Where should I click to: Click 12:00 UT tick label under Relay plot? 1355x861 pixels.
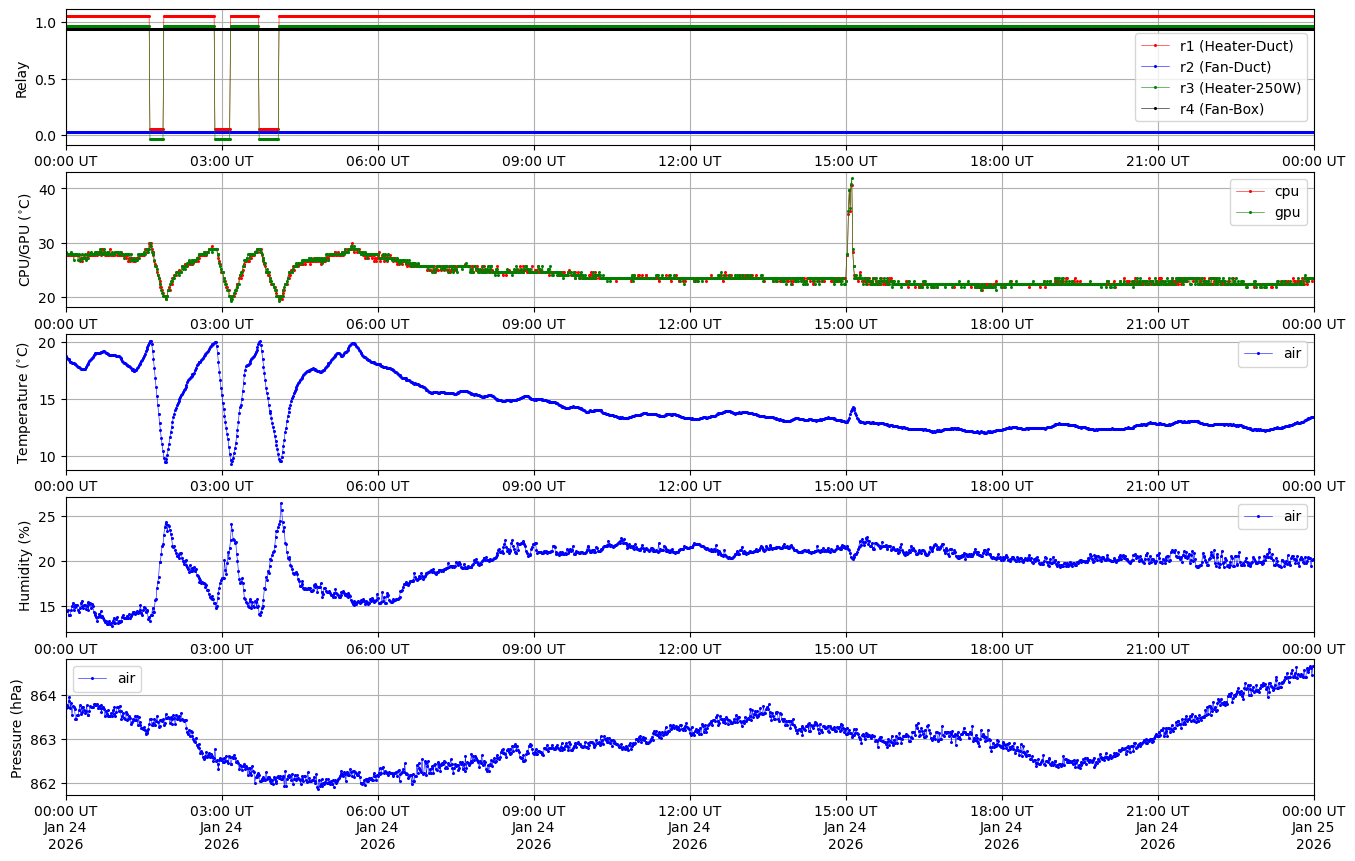click(689, 161)
